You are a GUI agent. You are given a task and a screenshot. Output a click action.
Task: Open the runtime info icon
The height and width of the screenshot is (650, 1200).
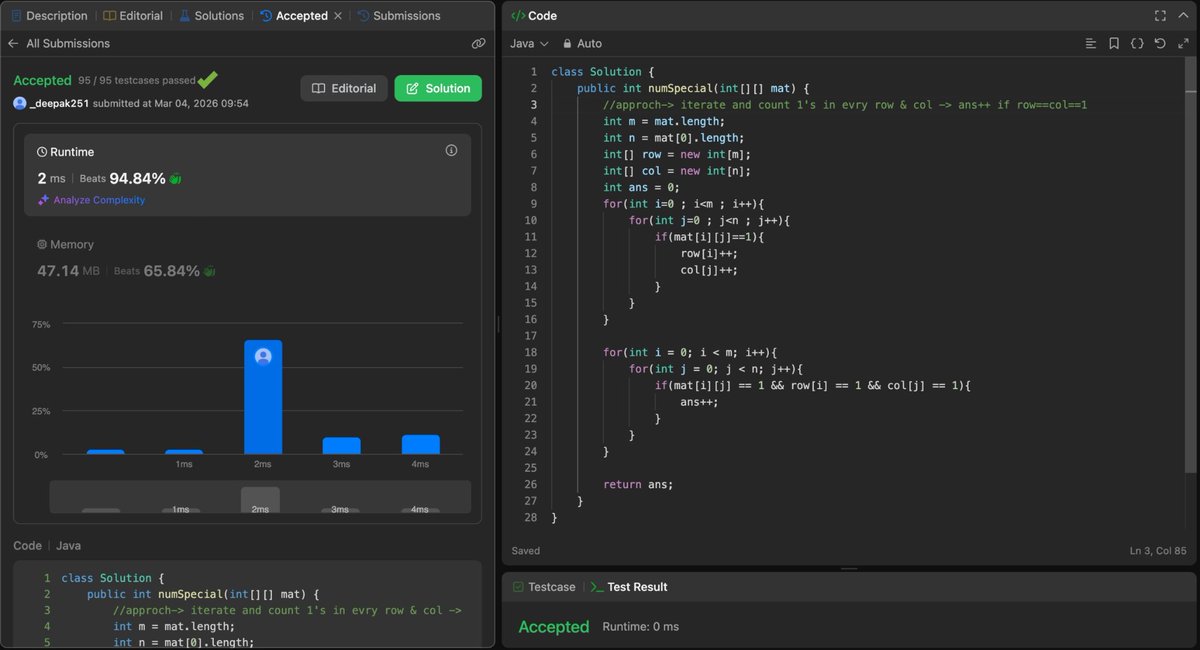(451, 150)
